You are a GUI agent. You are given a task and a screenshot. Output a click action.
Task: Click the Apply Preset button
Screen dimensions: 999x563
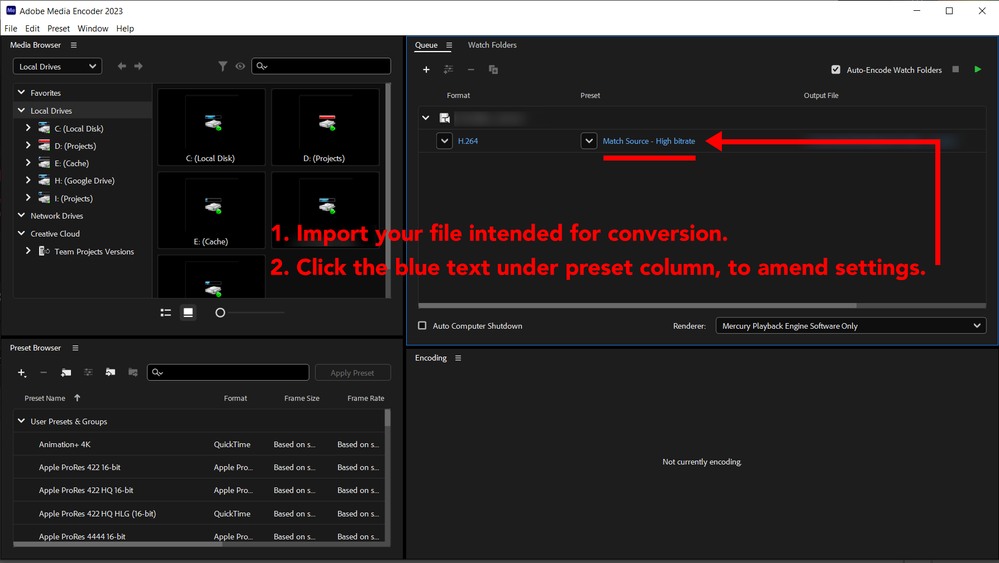(x=352, y=373)
